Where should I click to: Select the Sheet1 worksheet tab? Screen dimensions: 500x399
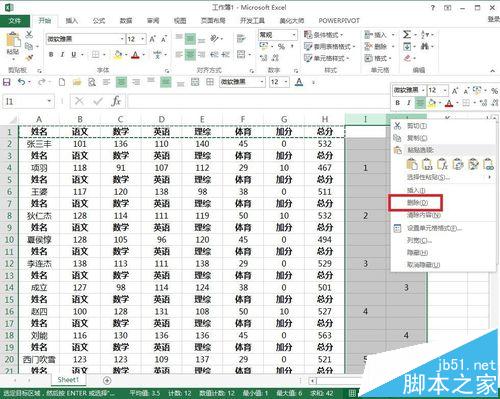tap(68, 380)
